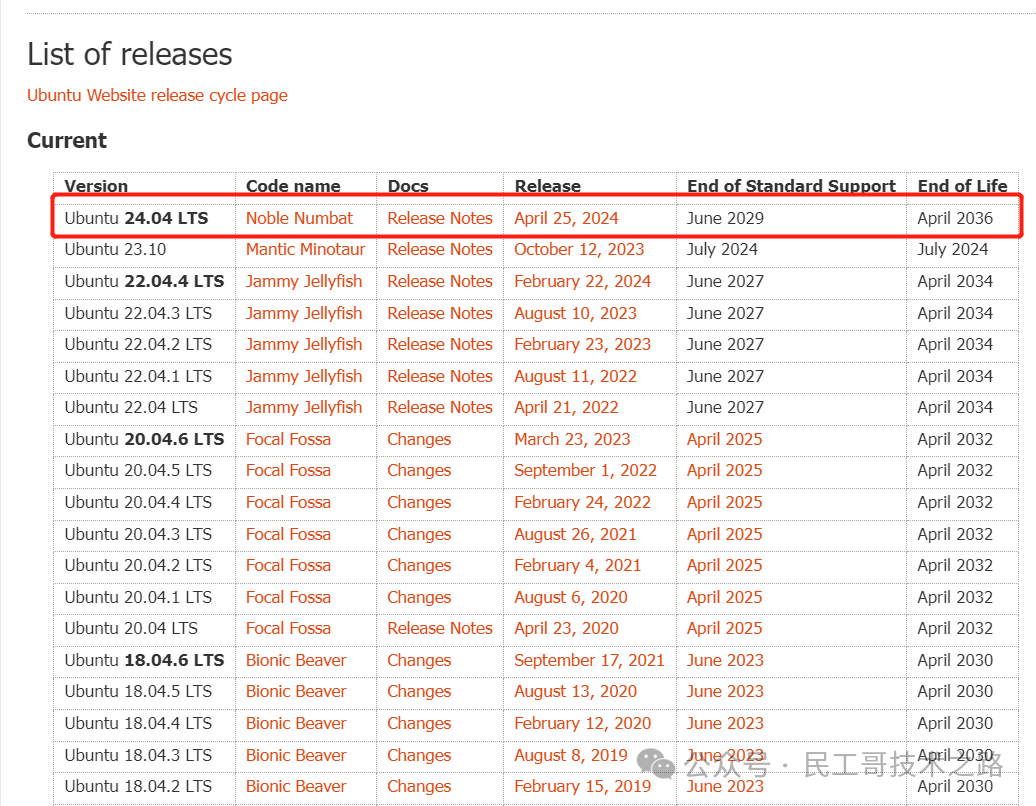Select the Ubuntu 22.04.4 LTS version cell

click(x=144, y=281)
